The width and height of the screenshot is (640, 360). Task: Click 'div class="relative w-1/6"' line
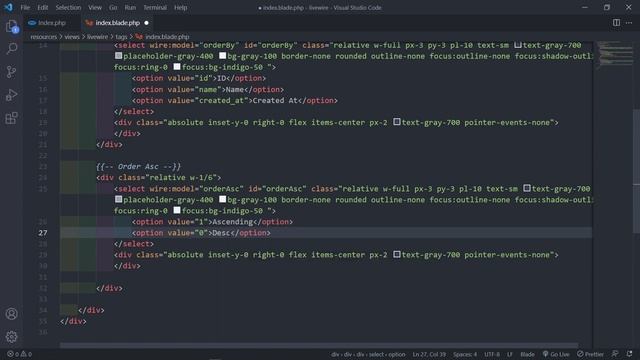(159, 178)
